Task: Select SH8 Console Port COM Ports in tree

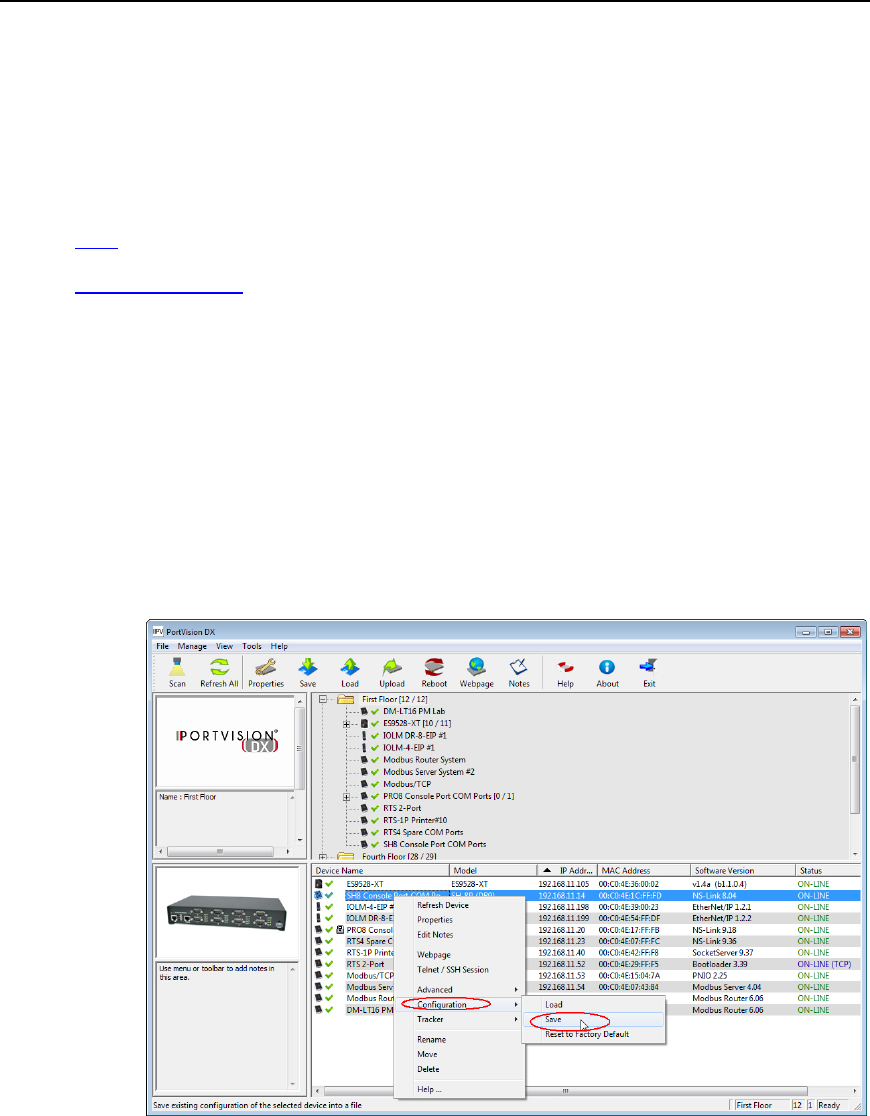Action: (x=434, y=844)
